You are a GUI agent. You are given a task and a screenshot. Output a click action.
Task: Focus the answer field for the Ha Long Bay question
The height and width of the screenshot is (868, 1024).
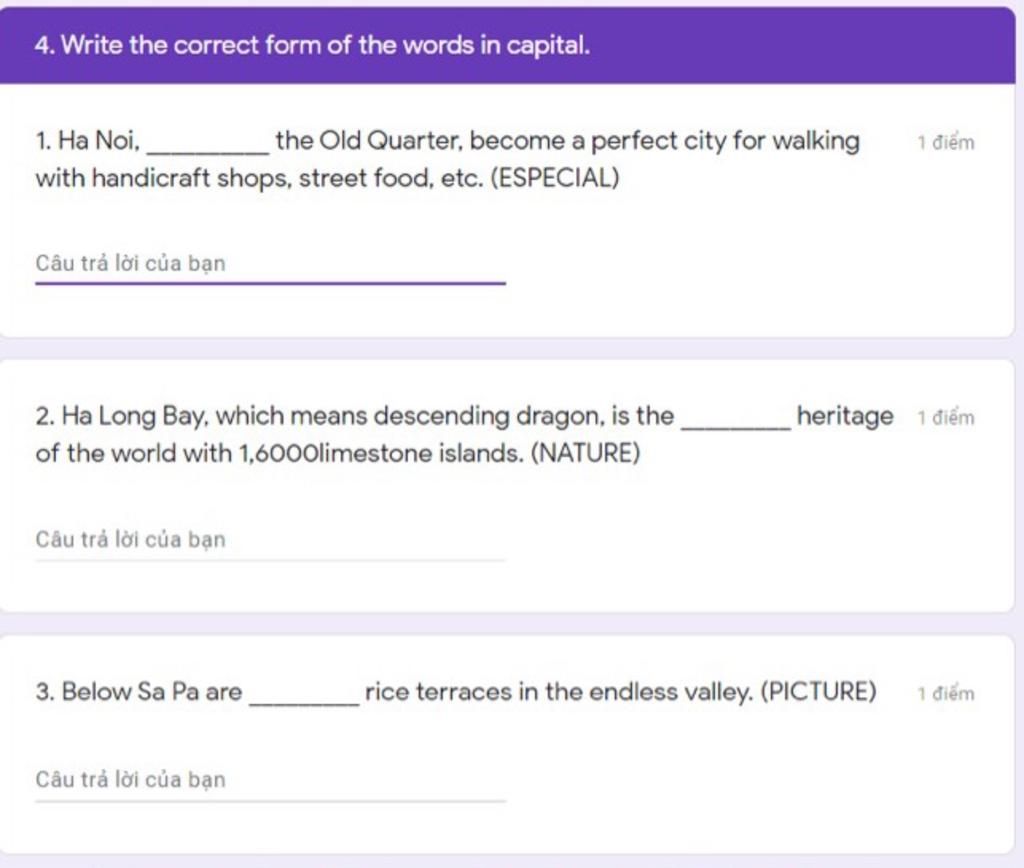(270, 540)
